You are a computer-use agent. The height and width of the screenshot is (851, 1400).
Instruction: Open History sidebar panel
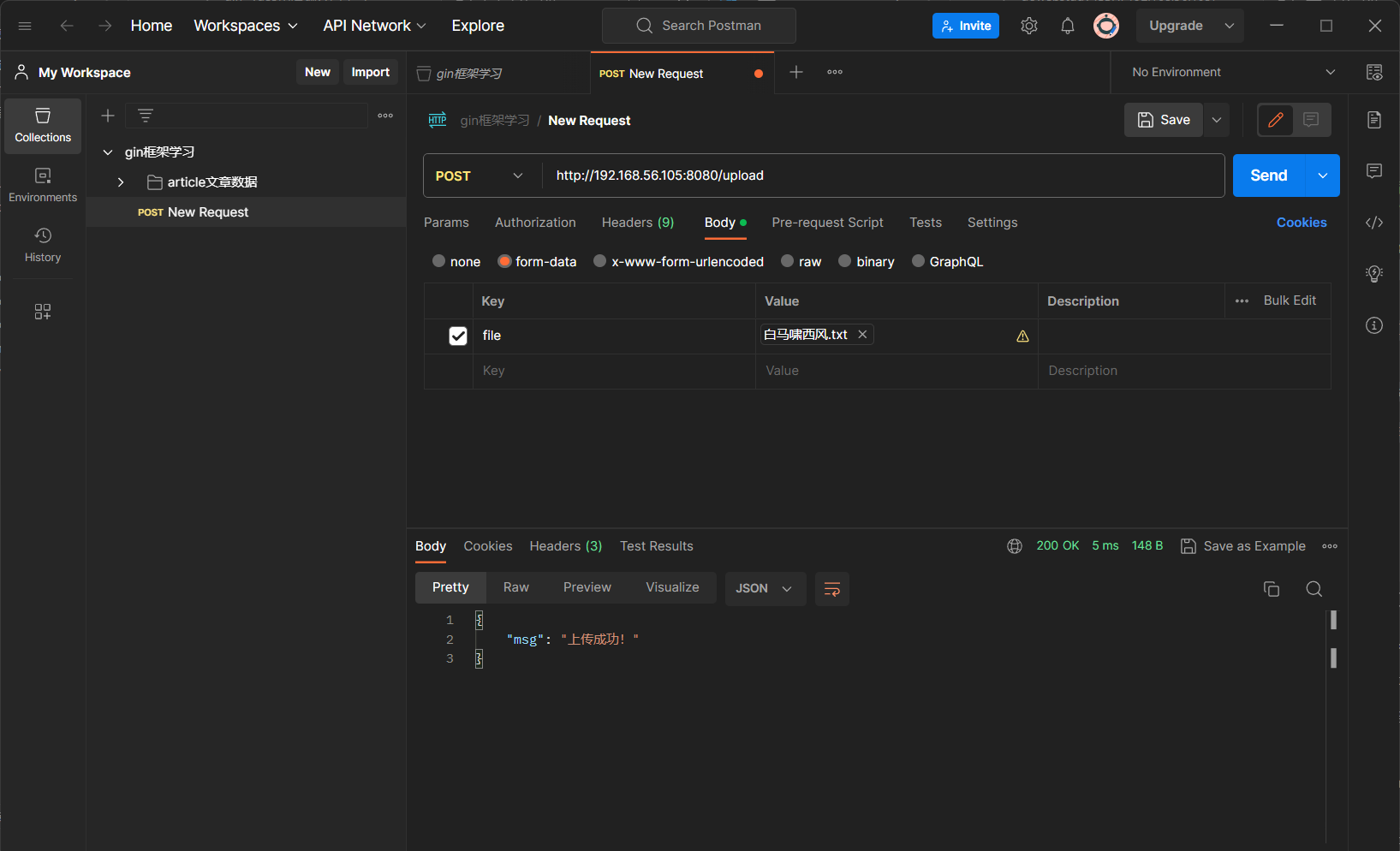point(43,246)
